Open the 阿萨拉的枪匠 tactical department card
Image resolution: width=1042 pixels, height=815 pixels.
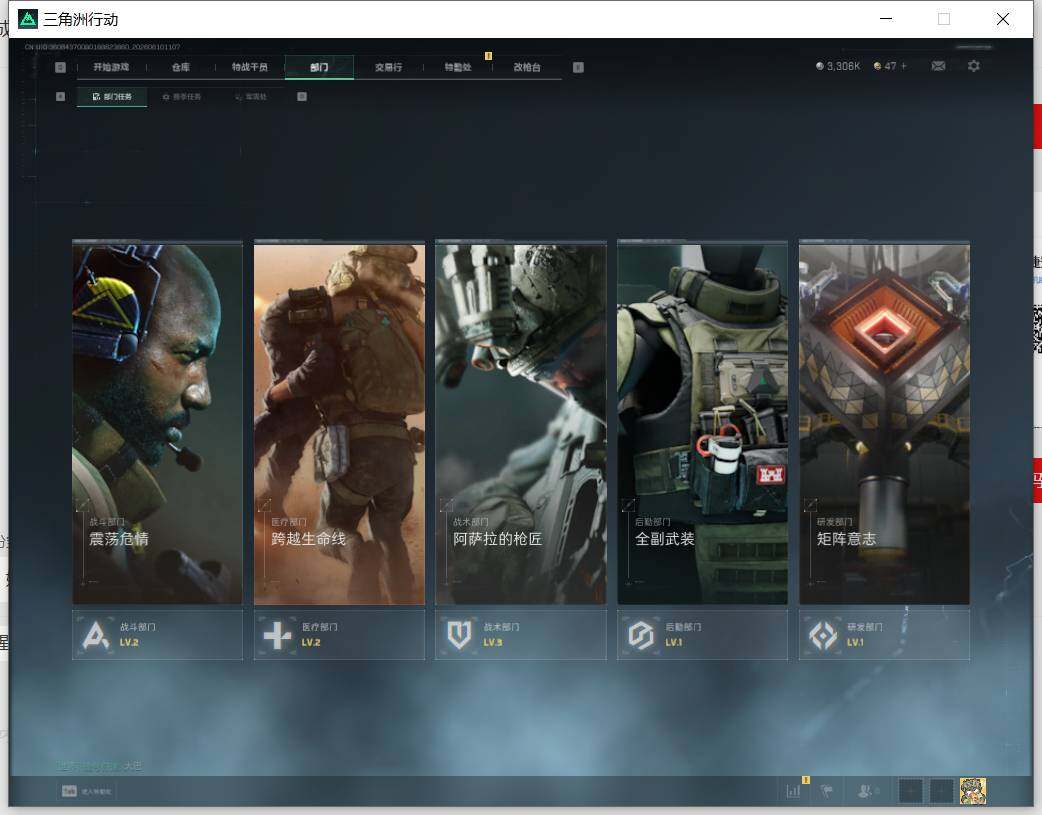tap(521, 423)
